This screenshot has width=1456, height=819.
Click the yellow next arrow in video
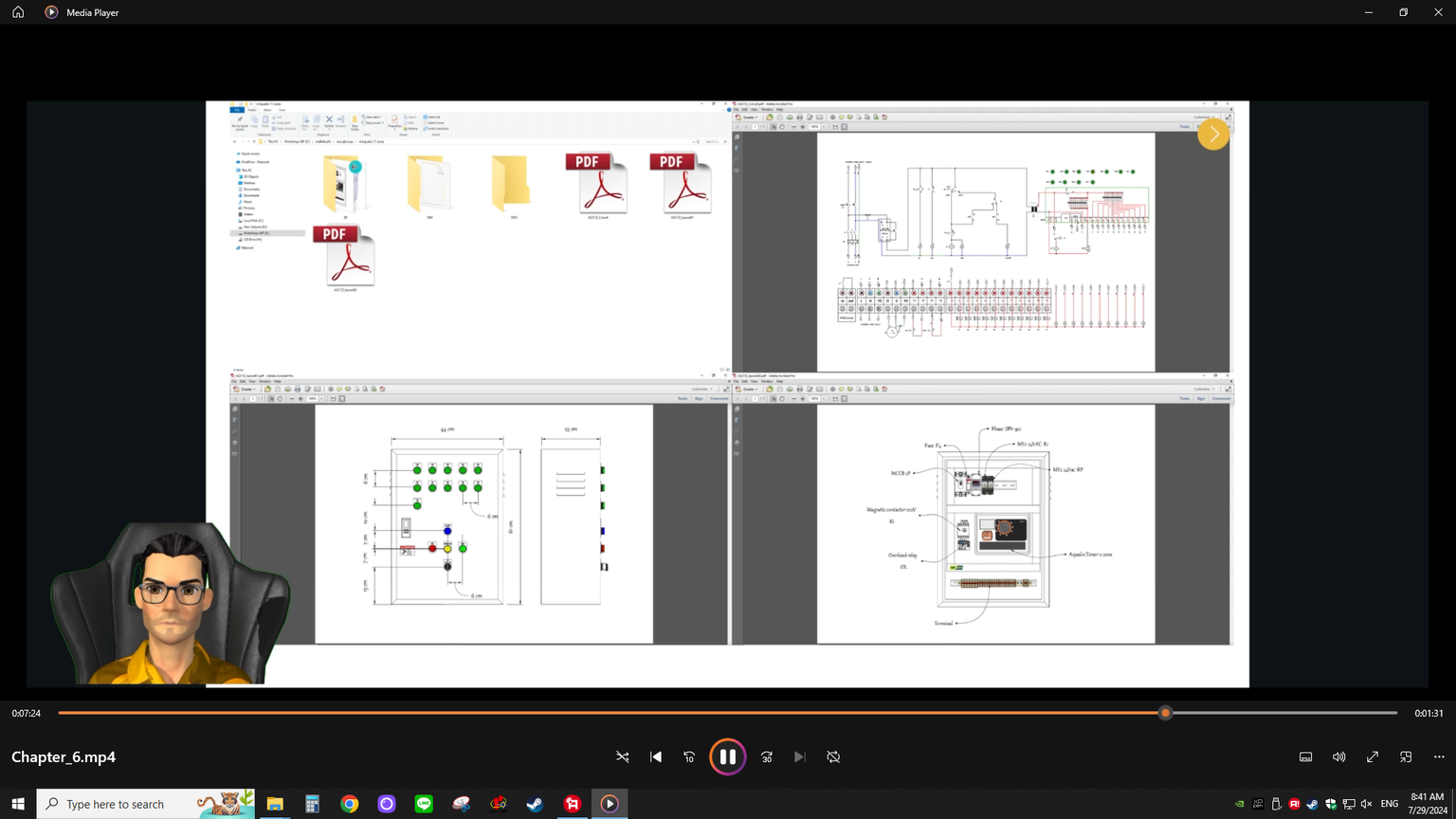click(x=1213, y=135)
